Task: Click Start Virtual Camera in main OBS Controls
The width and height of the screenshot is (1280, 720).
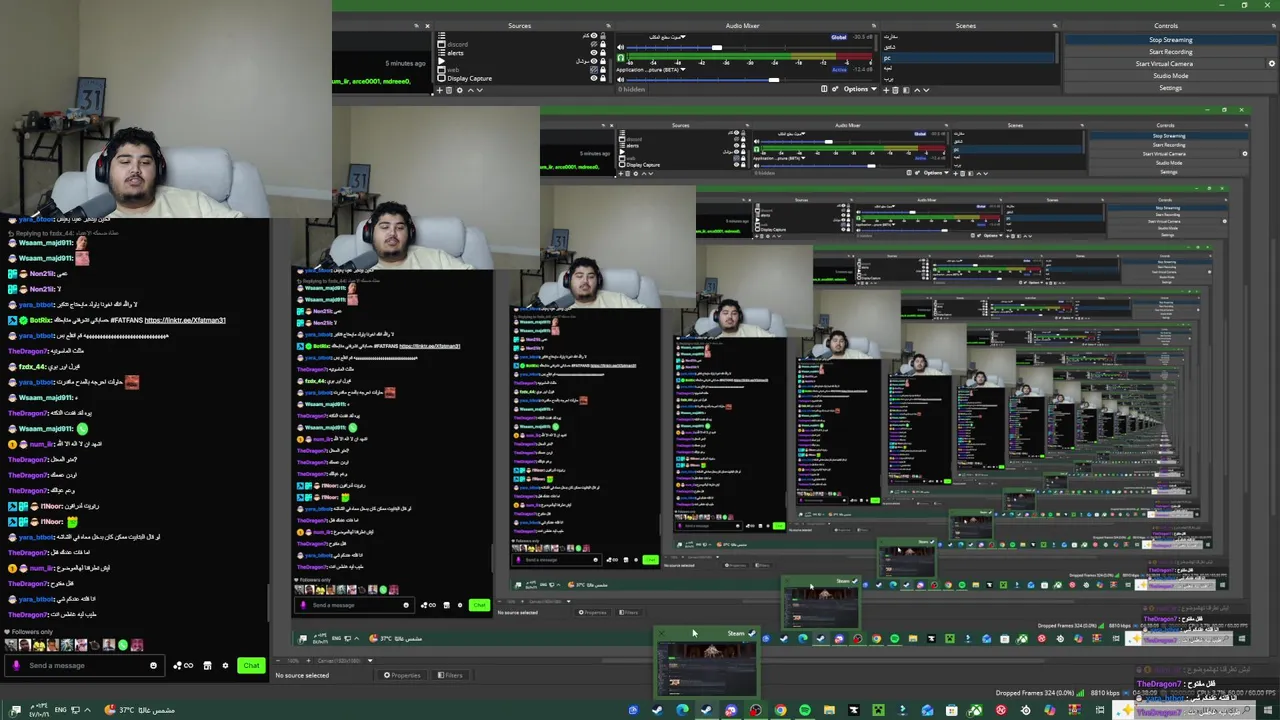Action: 1164,64
